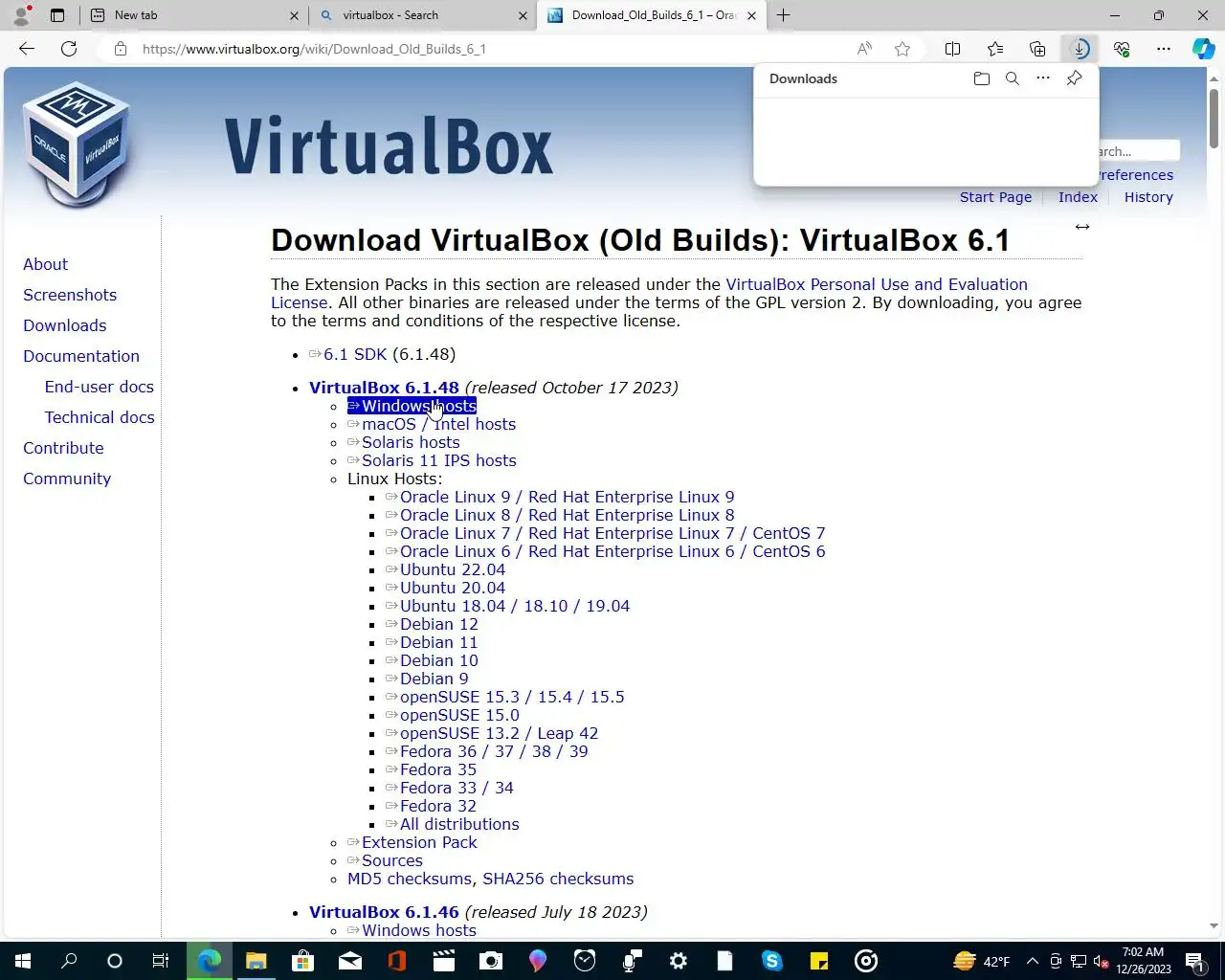Open VirtualBox 6.1.46 heading link
Image resolution: width=1225 pixels, height=980 pixels.
click(x=384, y=912)
